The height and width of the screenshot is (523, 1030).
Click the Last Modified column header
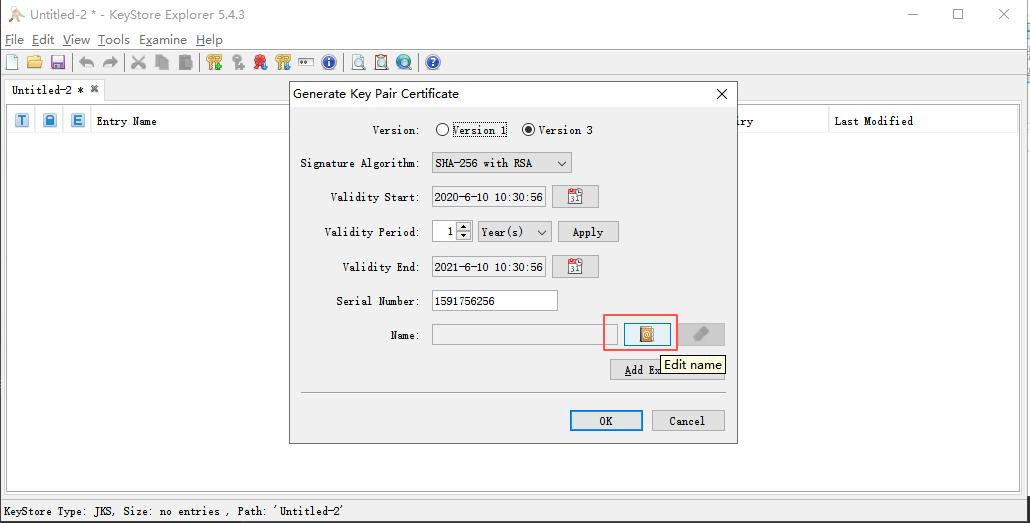pyautogui.click(x=874, y=121)
